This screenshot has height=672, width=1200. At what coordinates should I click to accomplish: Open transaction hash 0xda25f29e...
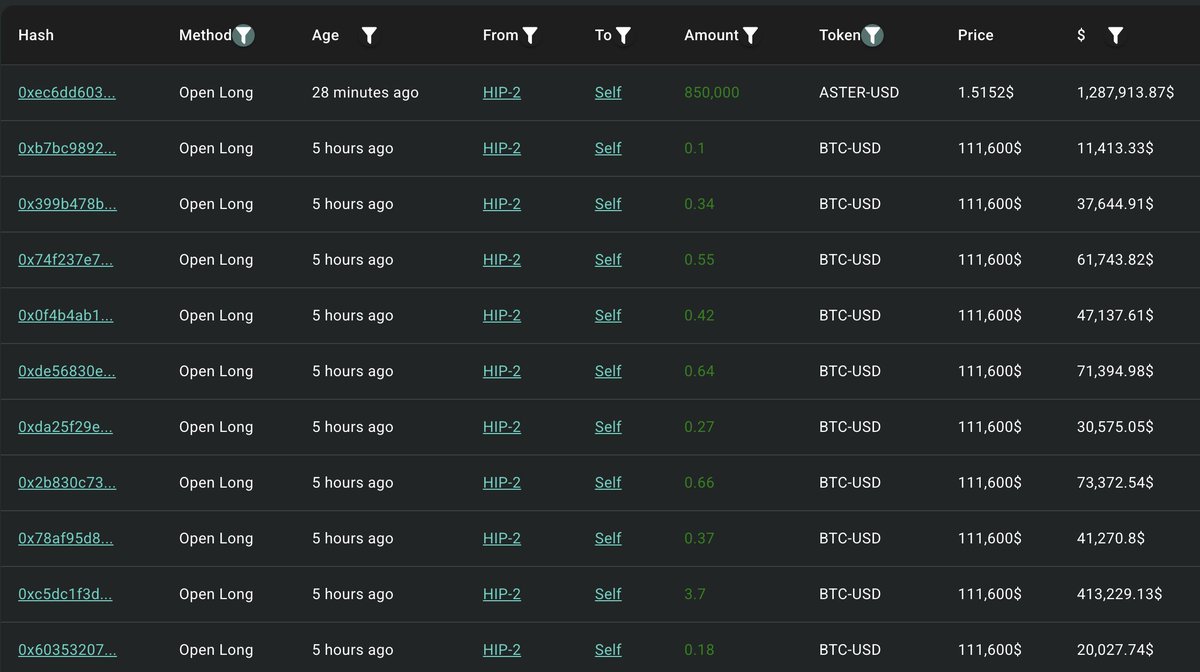coord(67,427)
